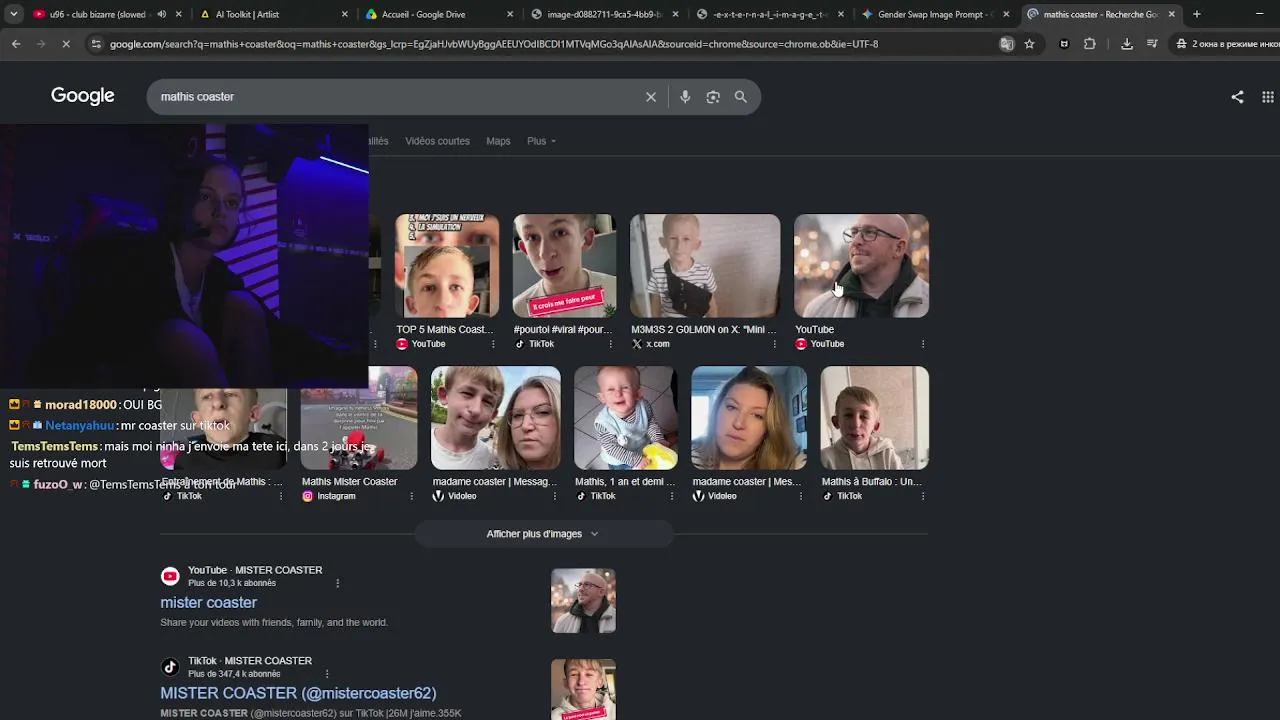Switch to the u96 club bizarre tab

pyautogui.click(x=95, y=14)
